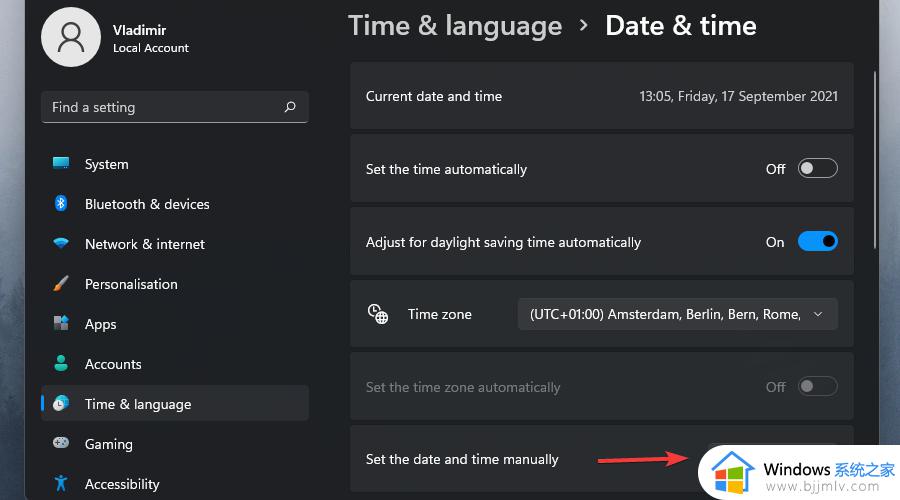Click the Accessibility figure icon
900x500 pixels.
(61, 483)
